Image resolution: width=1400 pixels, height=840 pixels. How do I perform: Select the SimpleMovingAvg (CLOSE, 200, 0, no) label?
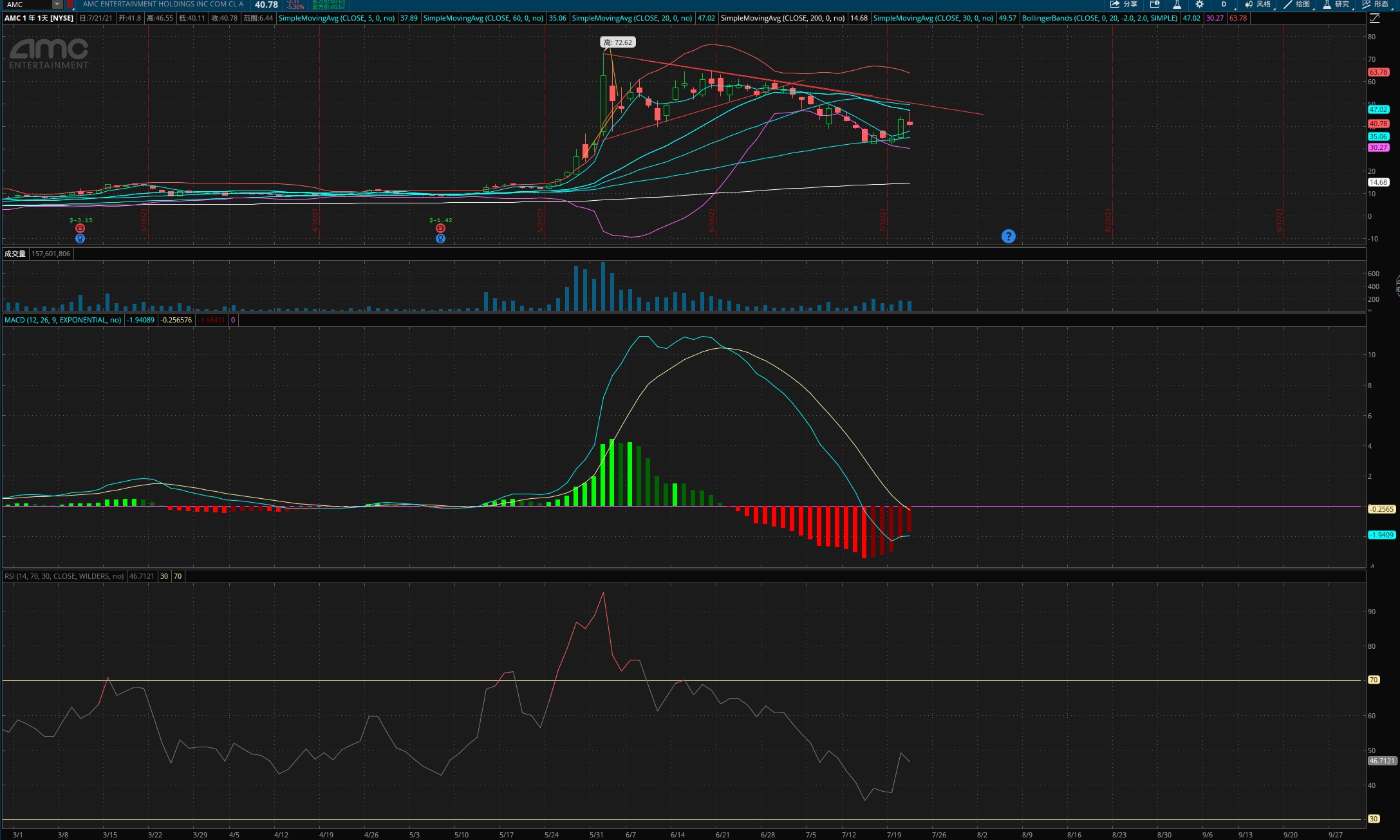pos(783,18)
